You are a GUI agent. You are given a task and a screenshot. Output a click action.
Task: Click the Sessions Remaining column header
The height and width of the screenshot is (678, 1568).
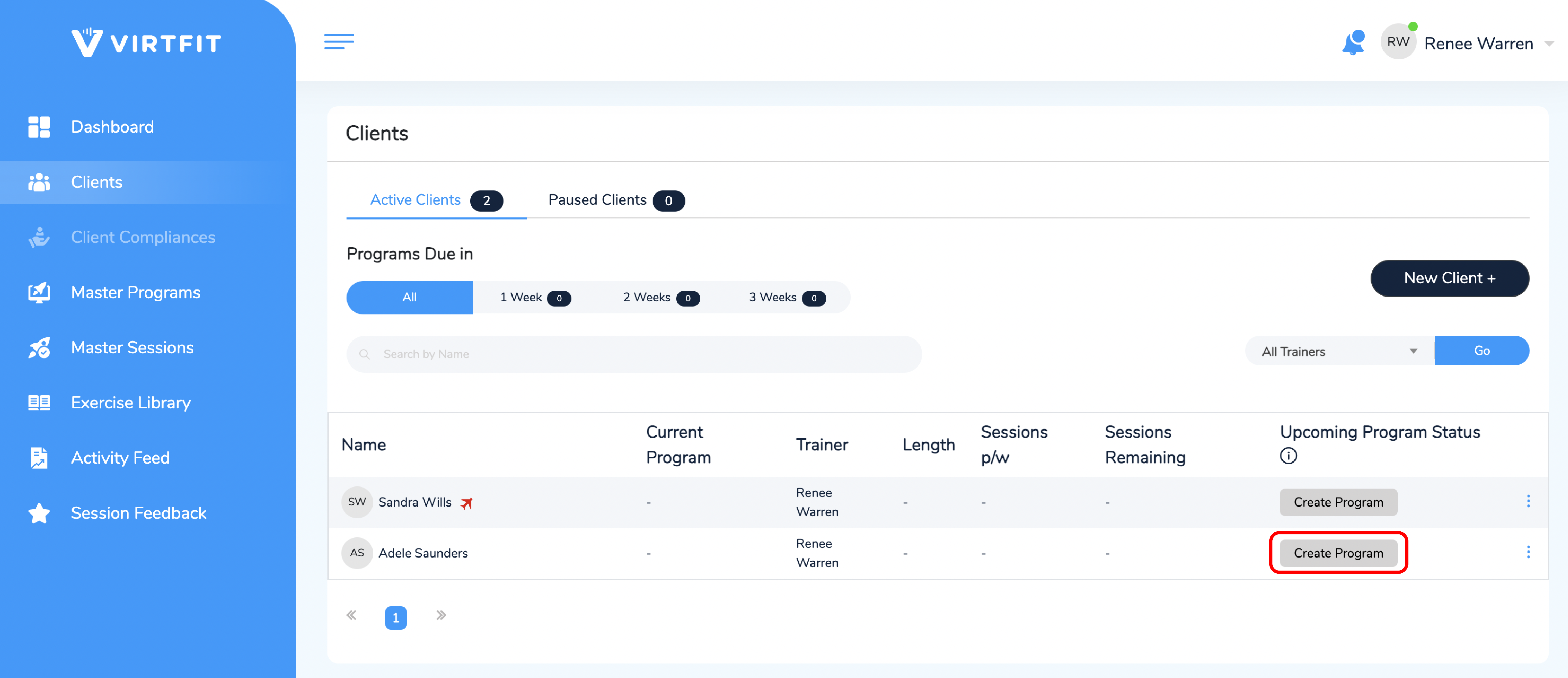point(1145,445)
